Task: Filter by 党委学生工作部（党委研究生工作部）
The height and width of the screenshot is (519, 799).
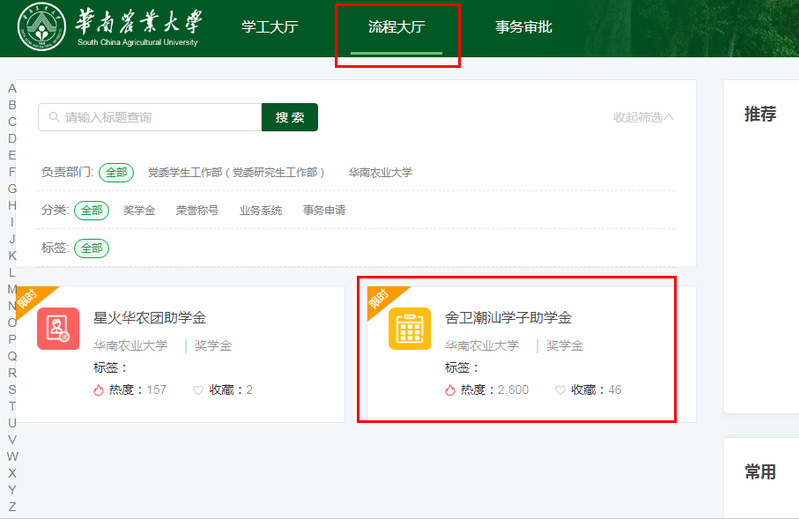Action: 236,173
